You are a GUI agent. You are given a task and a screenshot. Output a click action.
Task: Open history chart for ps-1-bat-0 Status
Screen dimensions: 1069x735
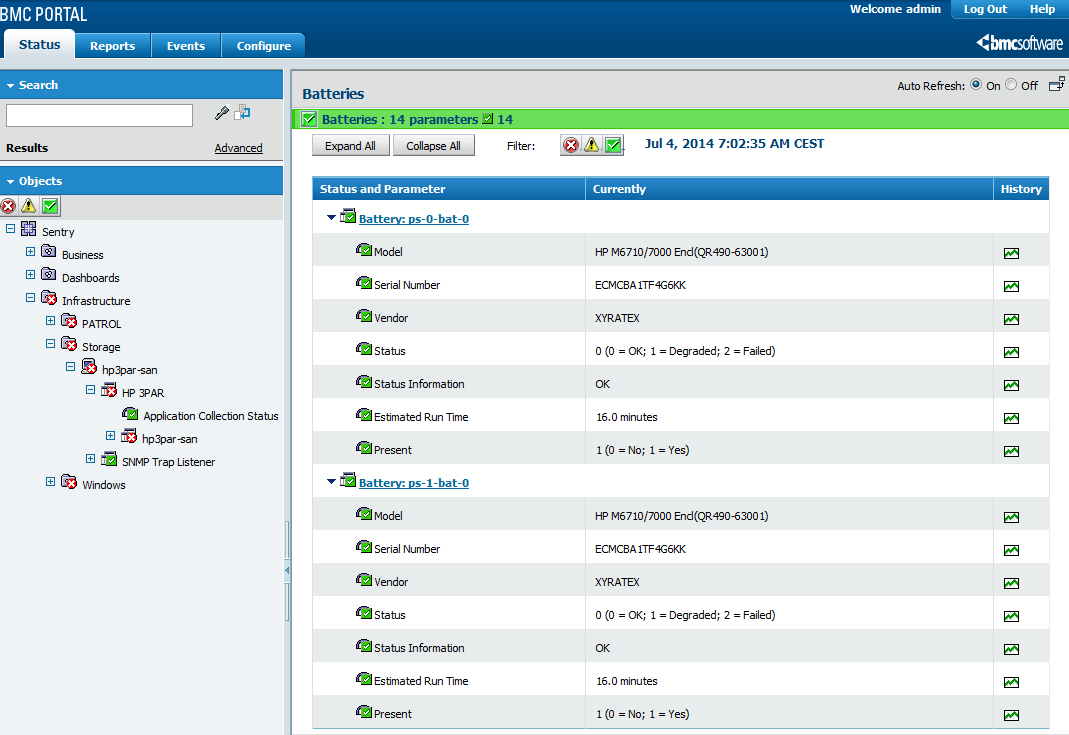[x=1011, y=616]
